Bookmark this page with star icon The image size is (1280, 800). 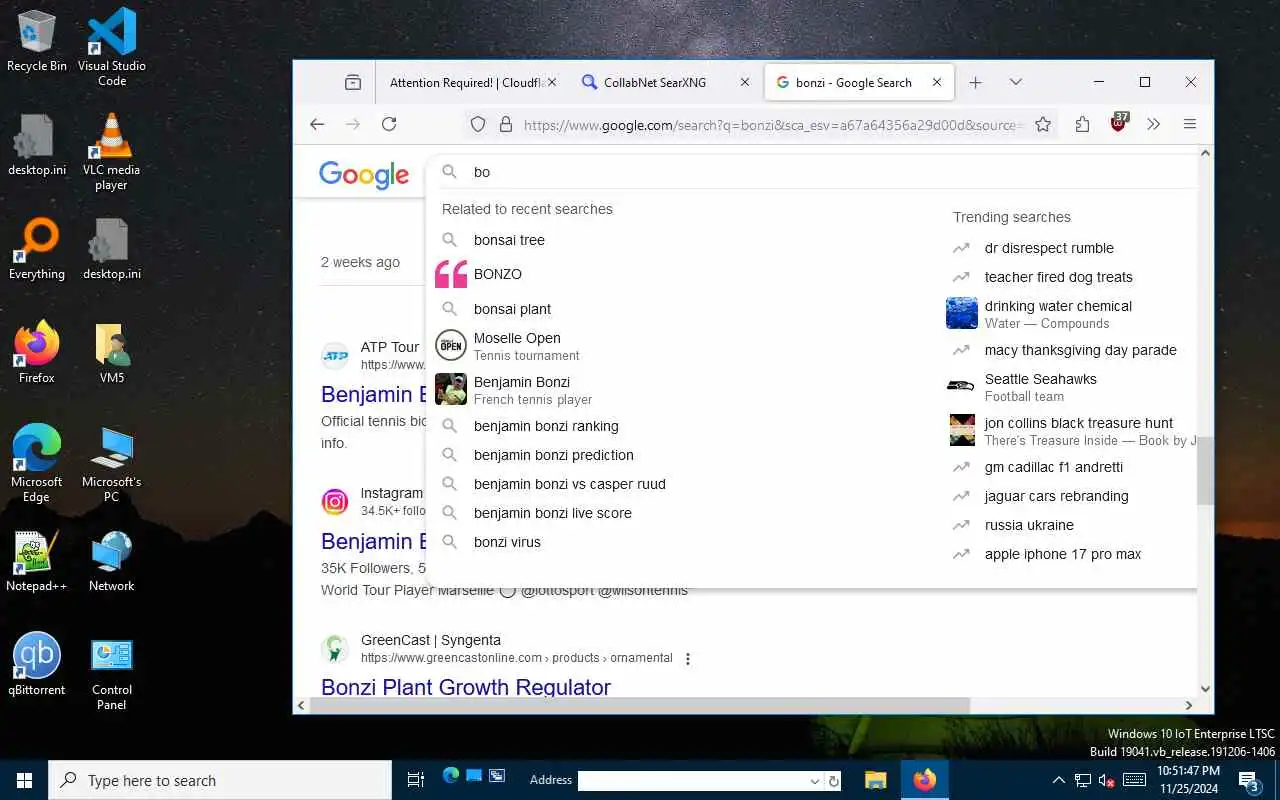point(1043,124)
